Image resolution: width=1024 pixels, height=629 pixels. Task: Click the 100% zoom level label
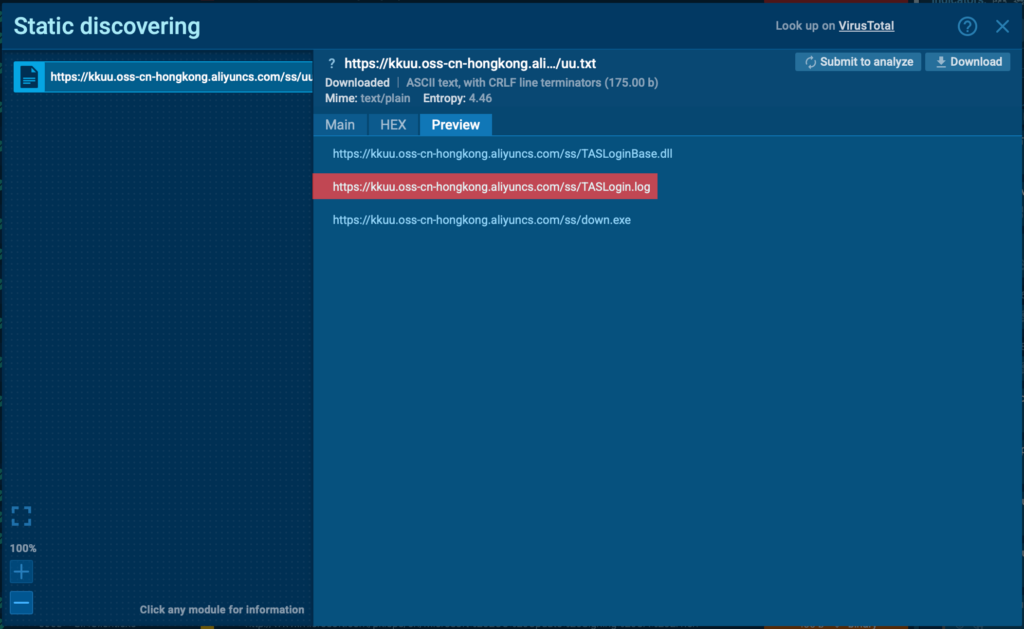pyautogui.click(x=23, y=548)
